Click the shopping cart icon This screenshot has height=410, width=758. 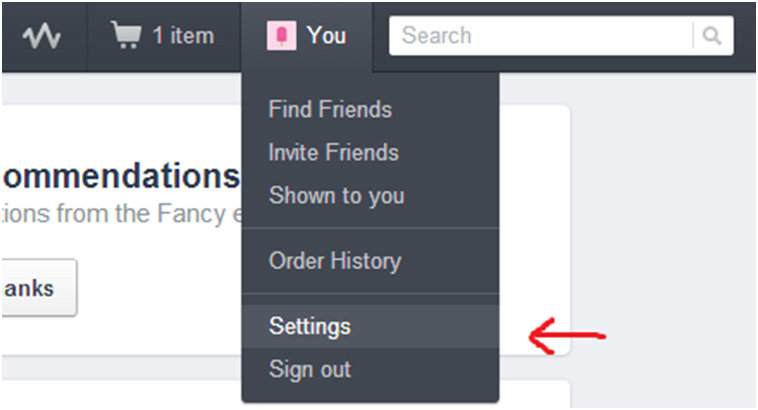[125, 36]
